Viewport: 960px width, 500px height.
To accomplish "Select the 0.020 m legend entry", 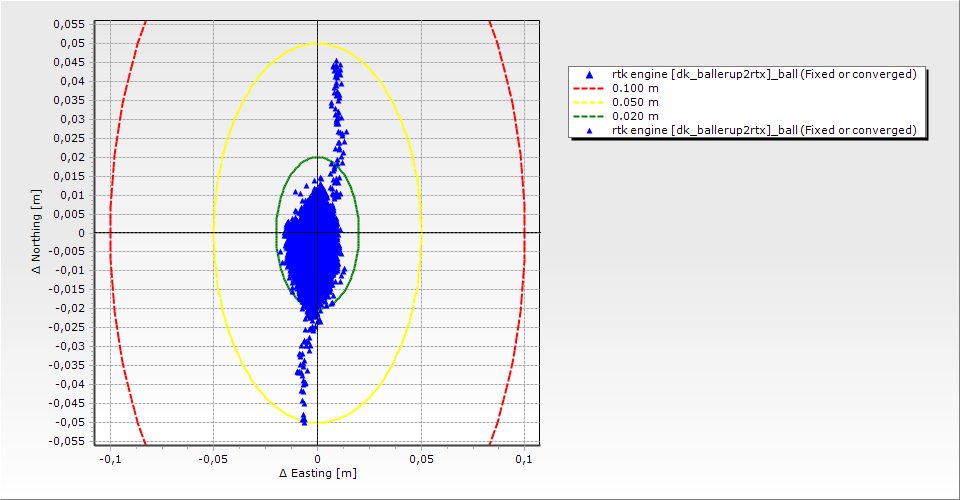I will 636,116.
